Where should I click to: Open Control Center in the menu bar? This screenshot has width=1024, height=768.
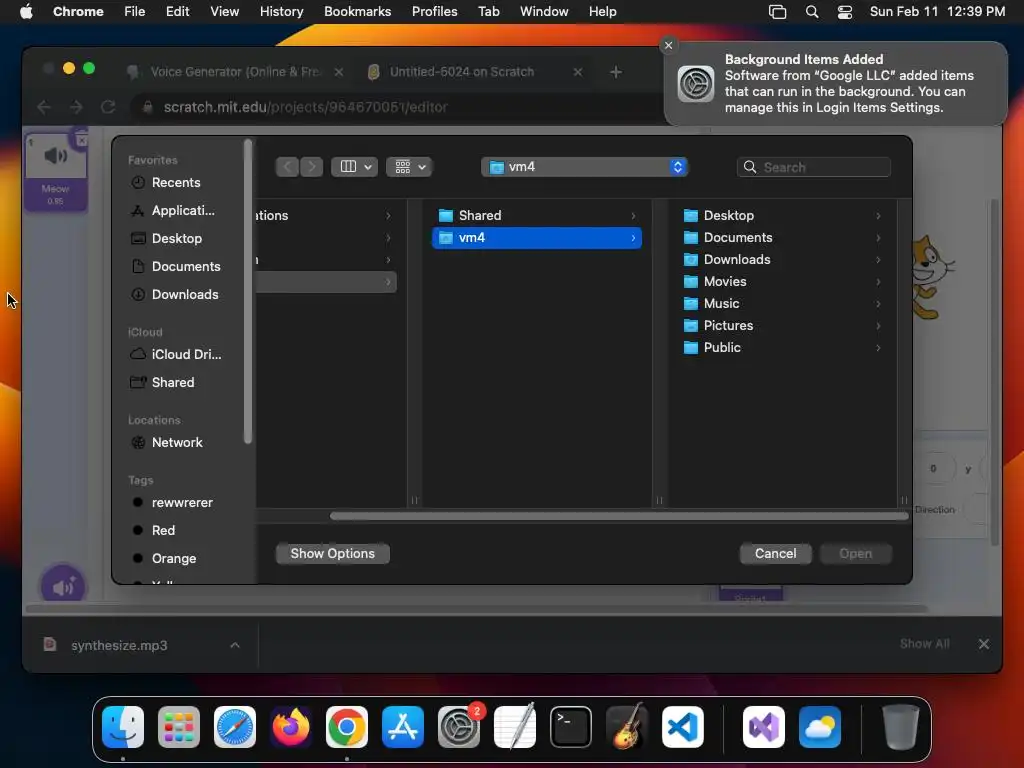(844, 12)
